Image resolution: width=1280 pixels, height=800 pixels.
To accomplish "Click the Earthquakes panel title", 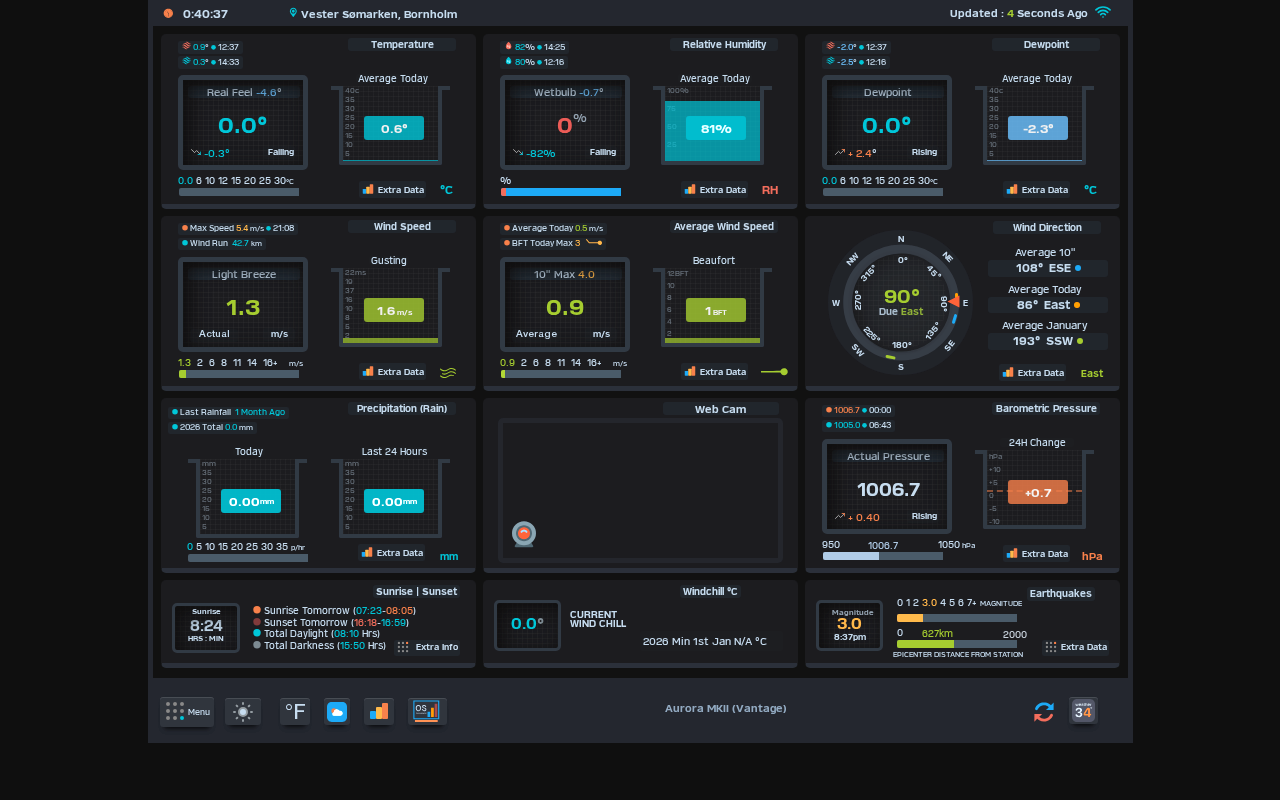I will (1060, 594).
